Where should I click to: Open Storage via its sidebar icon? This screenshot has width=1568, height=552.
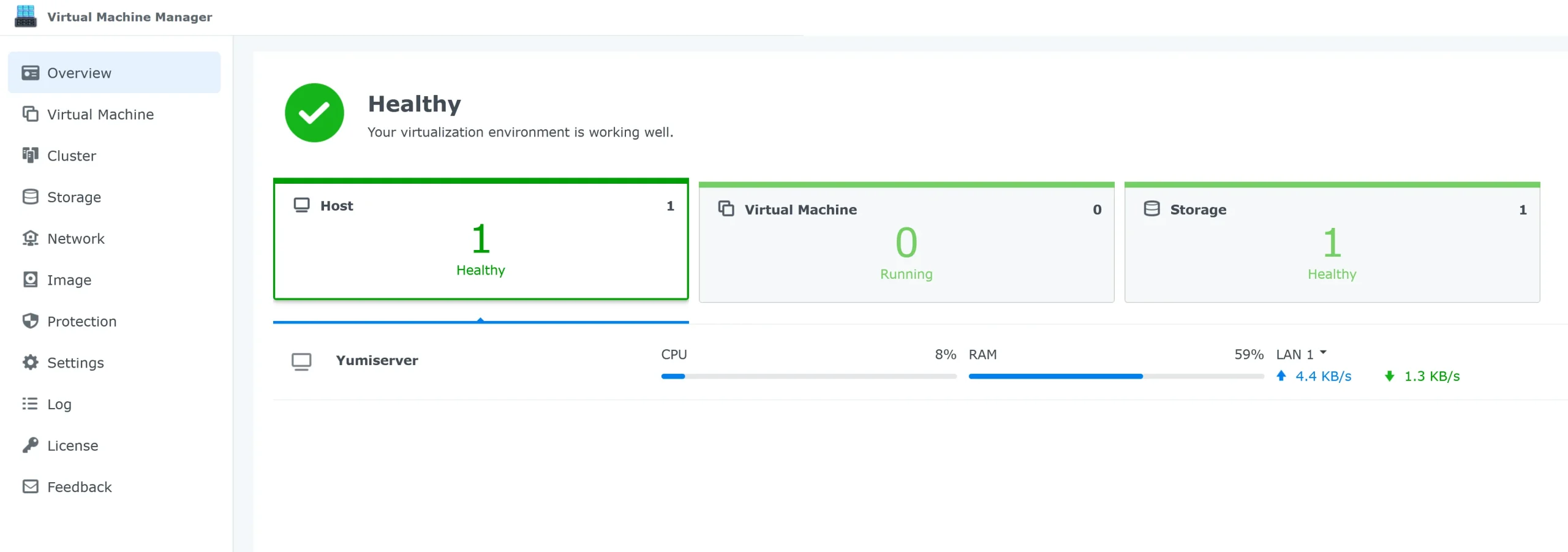pyautogui.click(x=30, y=197)
